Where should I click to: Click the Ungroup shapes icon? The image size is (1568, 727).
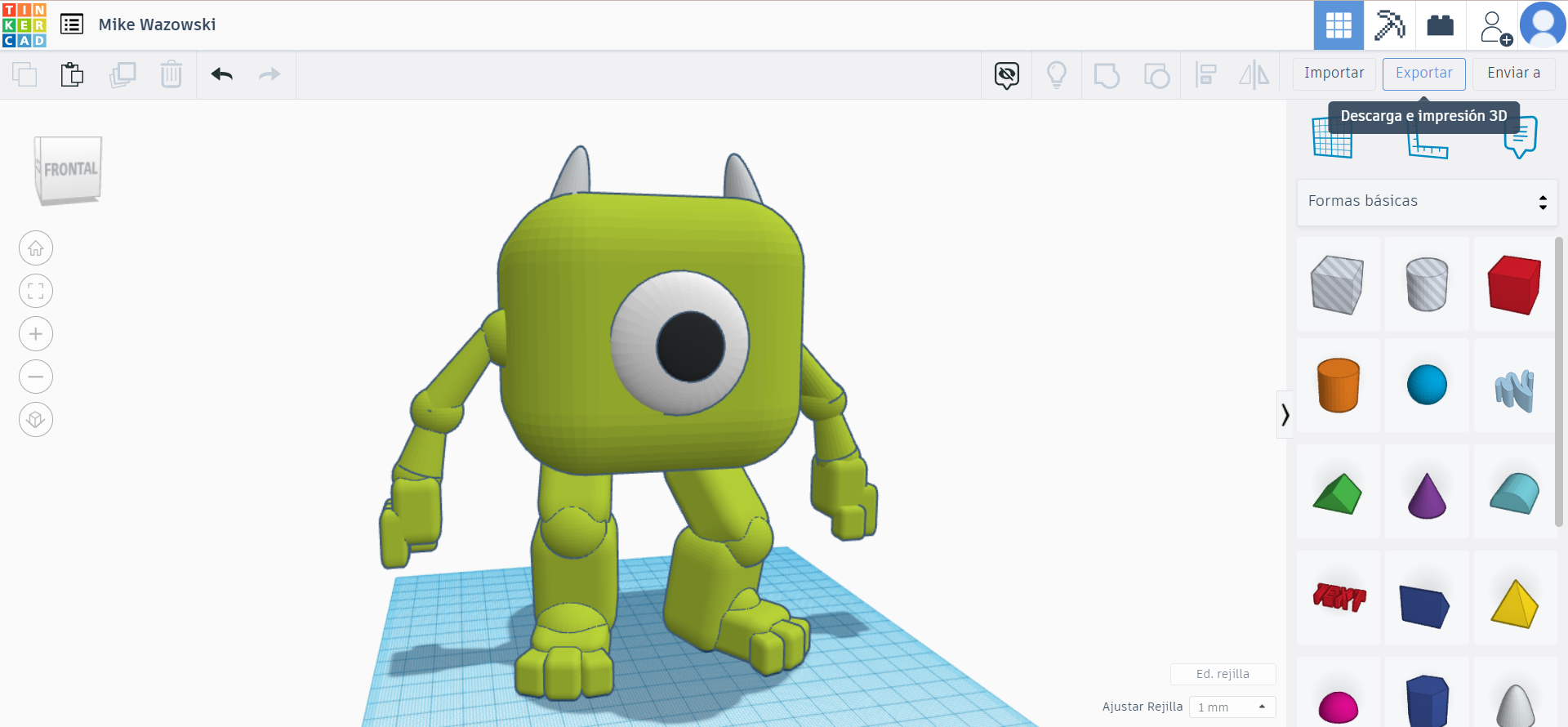point(1156,75)
